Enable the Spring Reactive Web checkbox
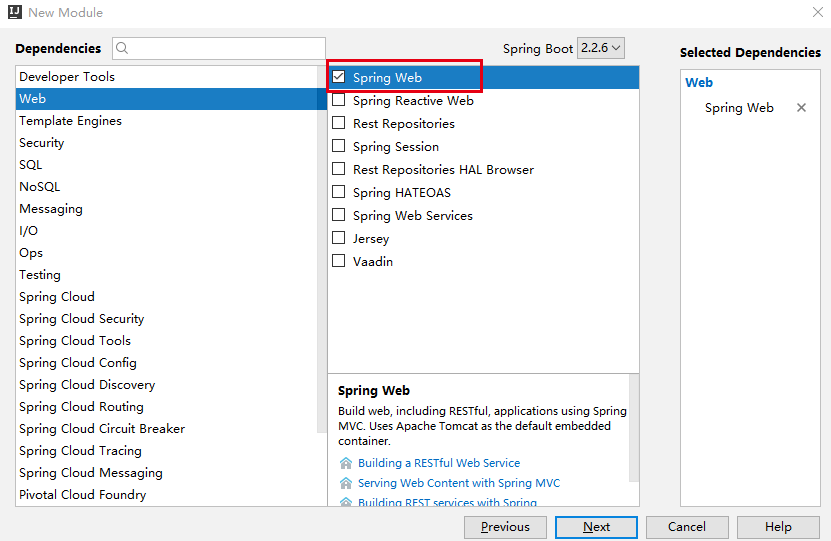The height and width of the screenshot is (541, 831). click(x=339, y=100)
